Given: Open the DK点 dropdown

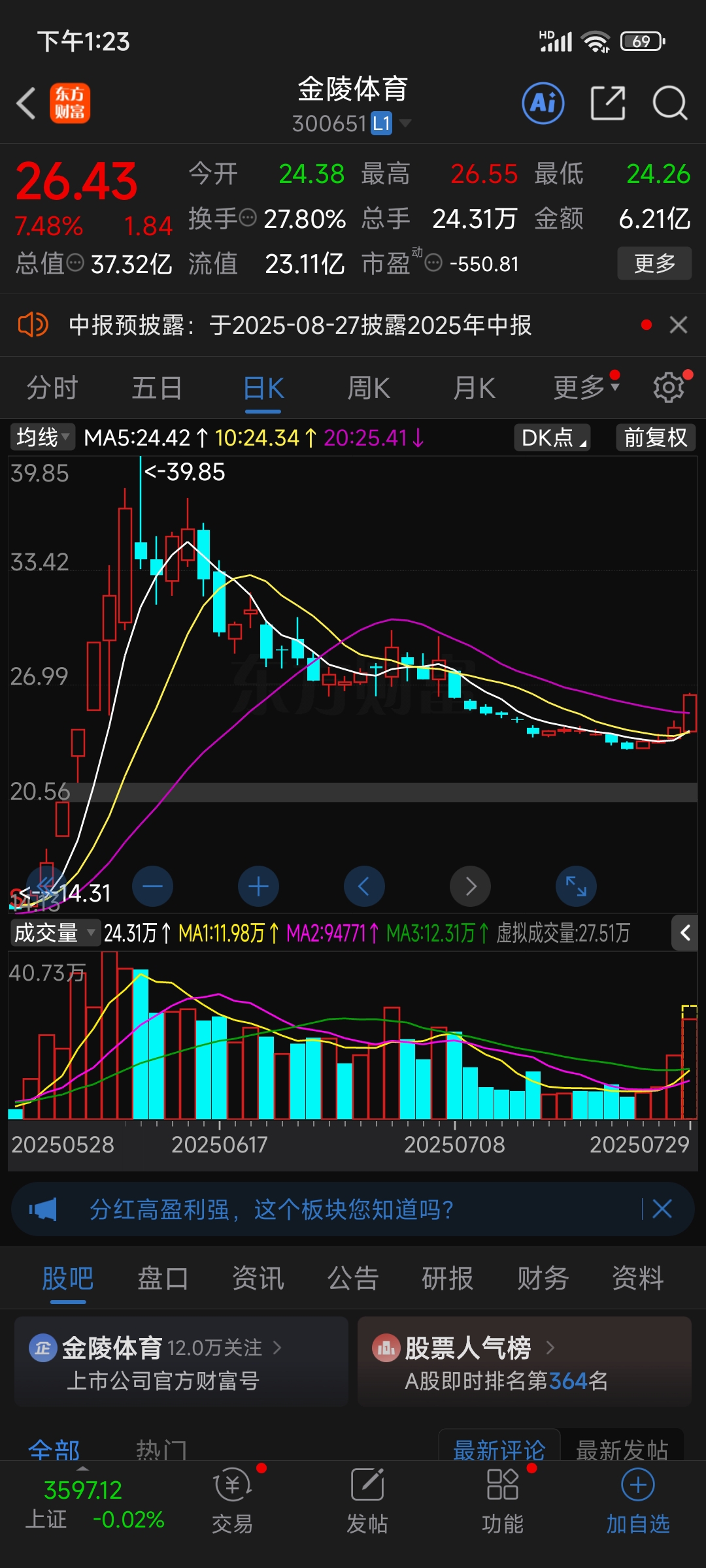Looking at the screenshot, I should click(x=553, y=437).
